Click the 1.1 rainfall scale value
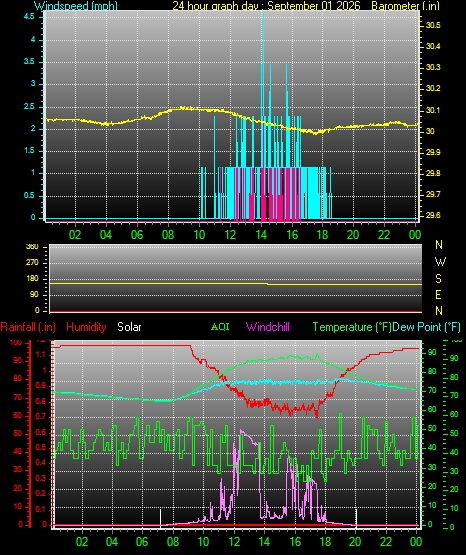The height and width of the screenshot is (555, 466). [41, 354]
